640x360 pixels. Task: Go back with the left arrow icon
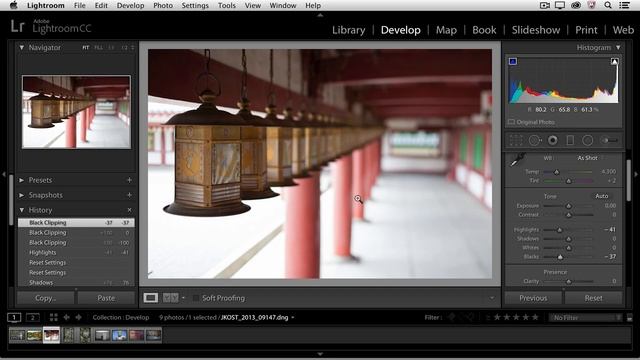coord(66,317)
